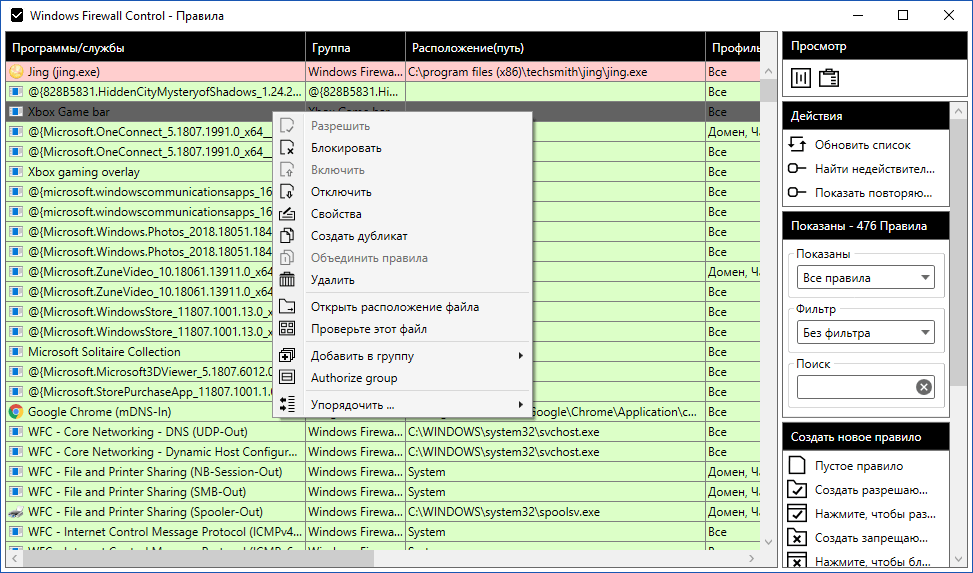The image size is (973, 573).
Task: Sort by the Группа column header
Action: point(355,47)
